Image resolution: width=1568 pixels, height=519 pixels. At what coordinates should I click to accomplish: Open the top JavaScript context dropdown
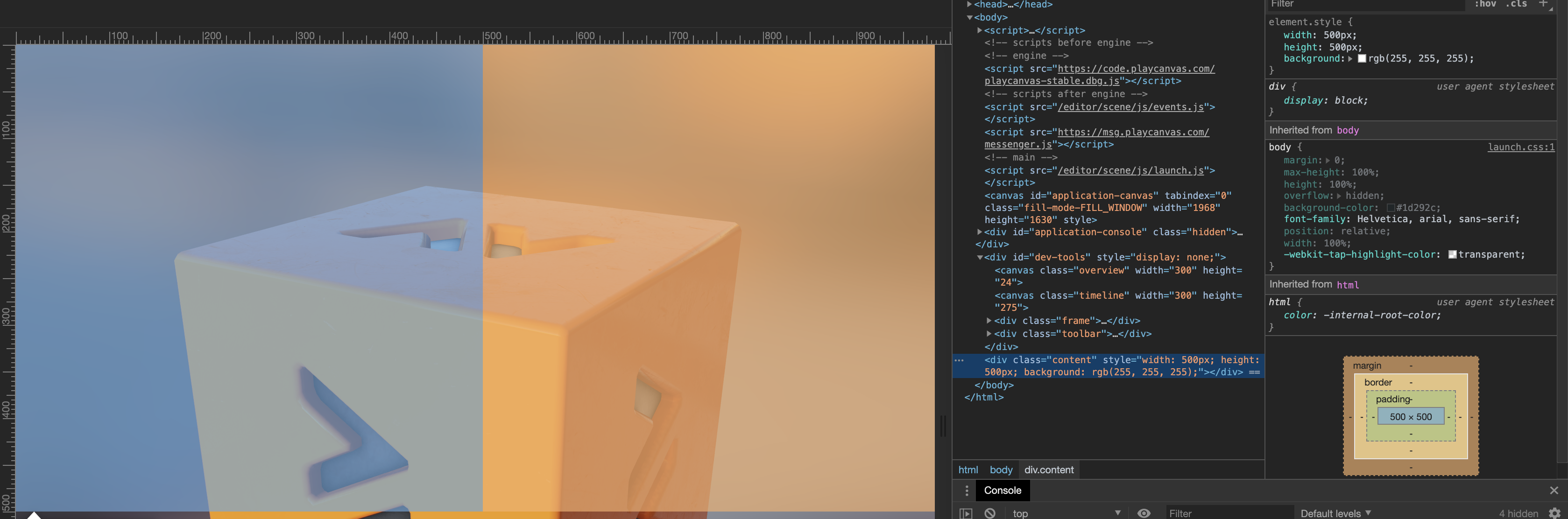1066,513
